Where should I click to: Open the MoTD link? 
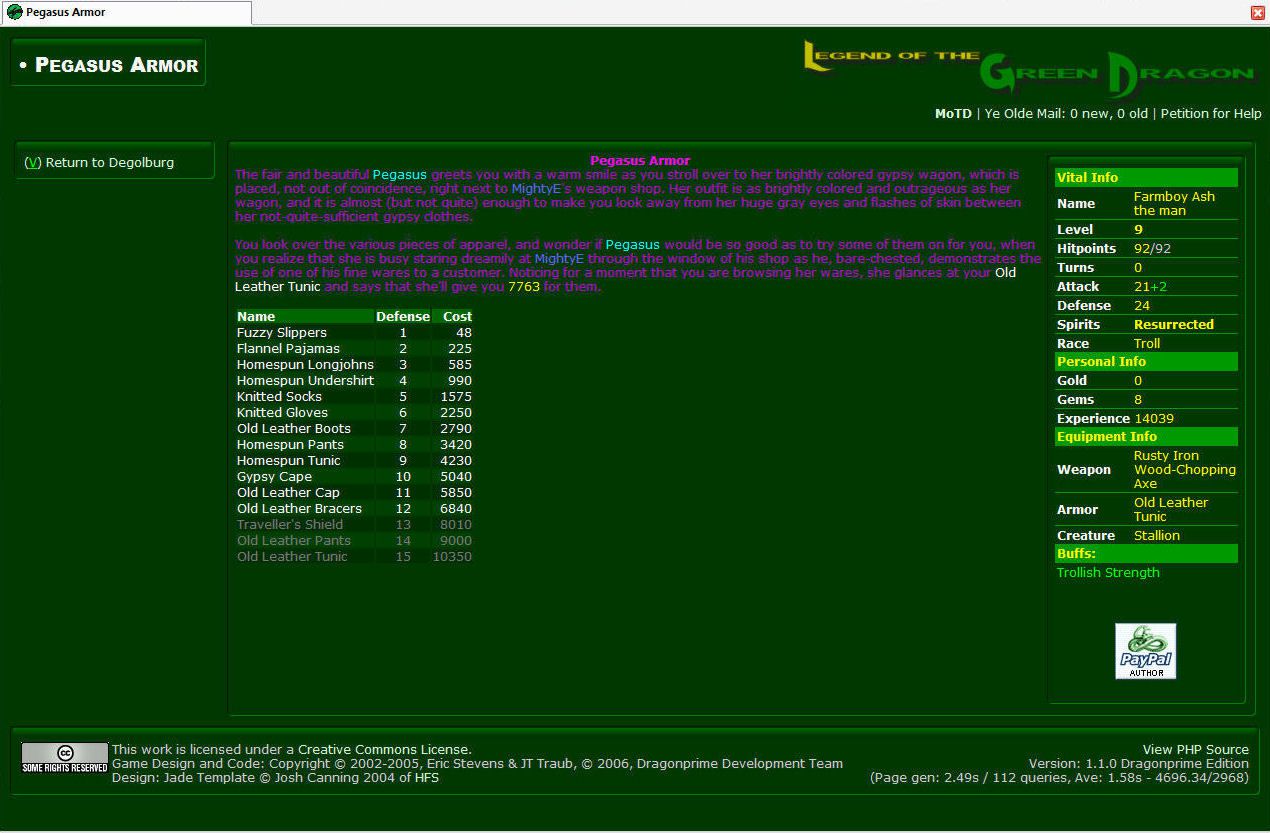point(952,114)
